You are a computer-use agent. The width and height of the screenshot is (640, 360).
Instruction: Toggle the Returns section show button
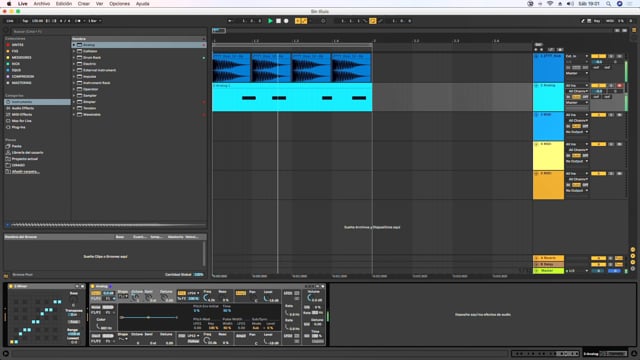point(633,256)
